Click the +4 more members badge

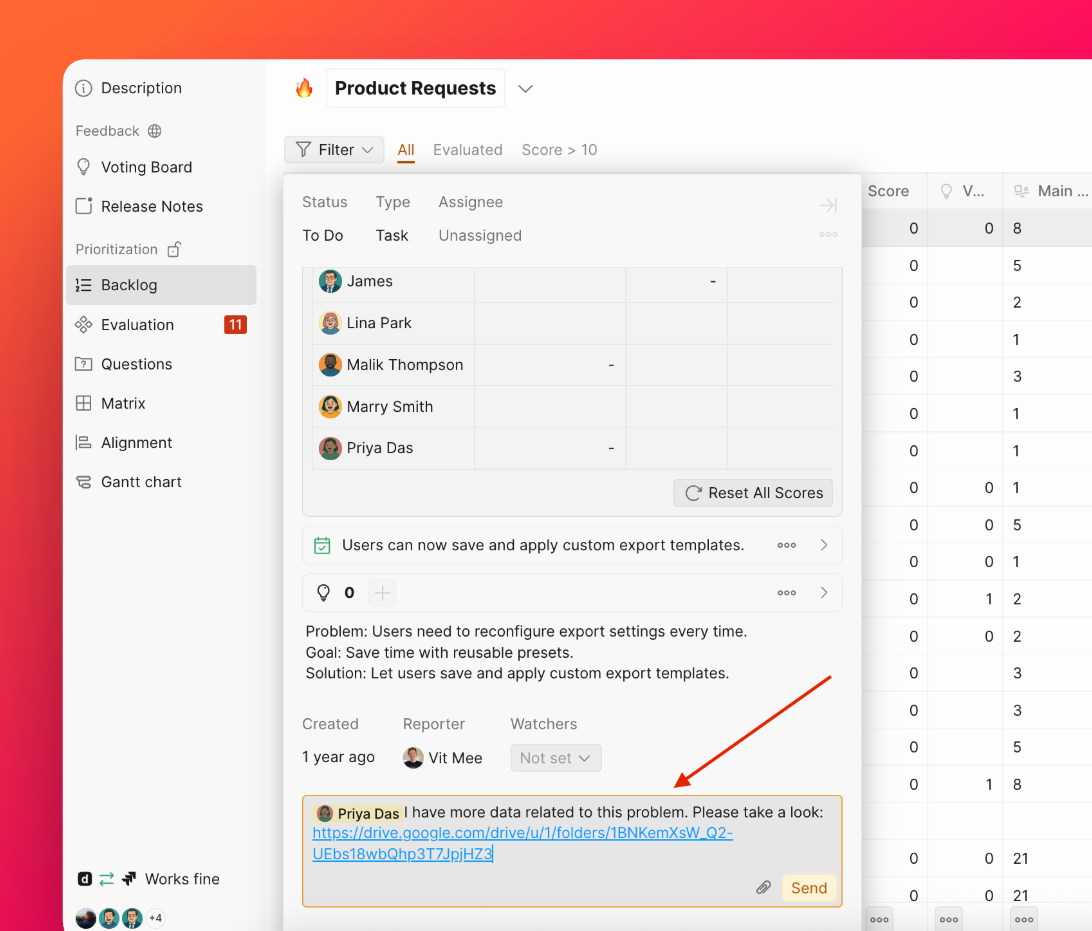point(155,918)
